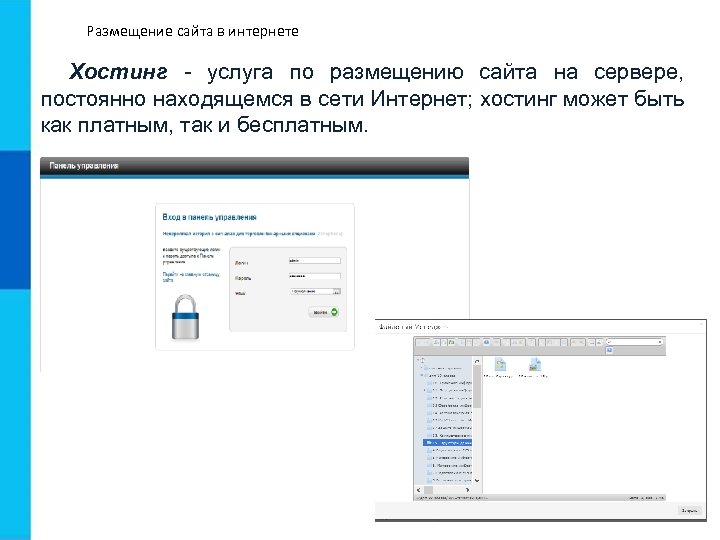Select the second image file thumbnail
Image resolution: width=720 pixels, height=540 pixels.
[x=534, y=367]
